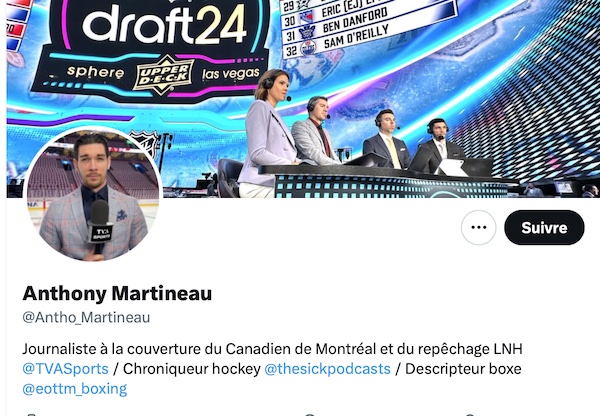600x416 pixels.
Task: Click the Maple Leafs logo beside pick 31
Action: (x=307, y=32)
